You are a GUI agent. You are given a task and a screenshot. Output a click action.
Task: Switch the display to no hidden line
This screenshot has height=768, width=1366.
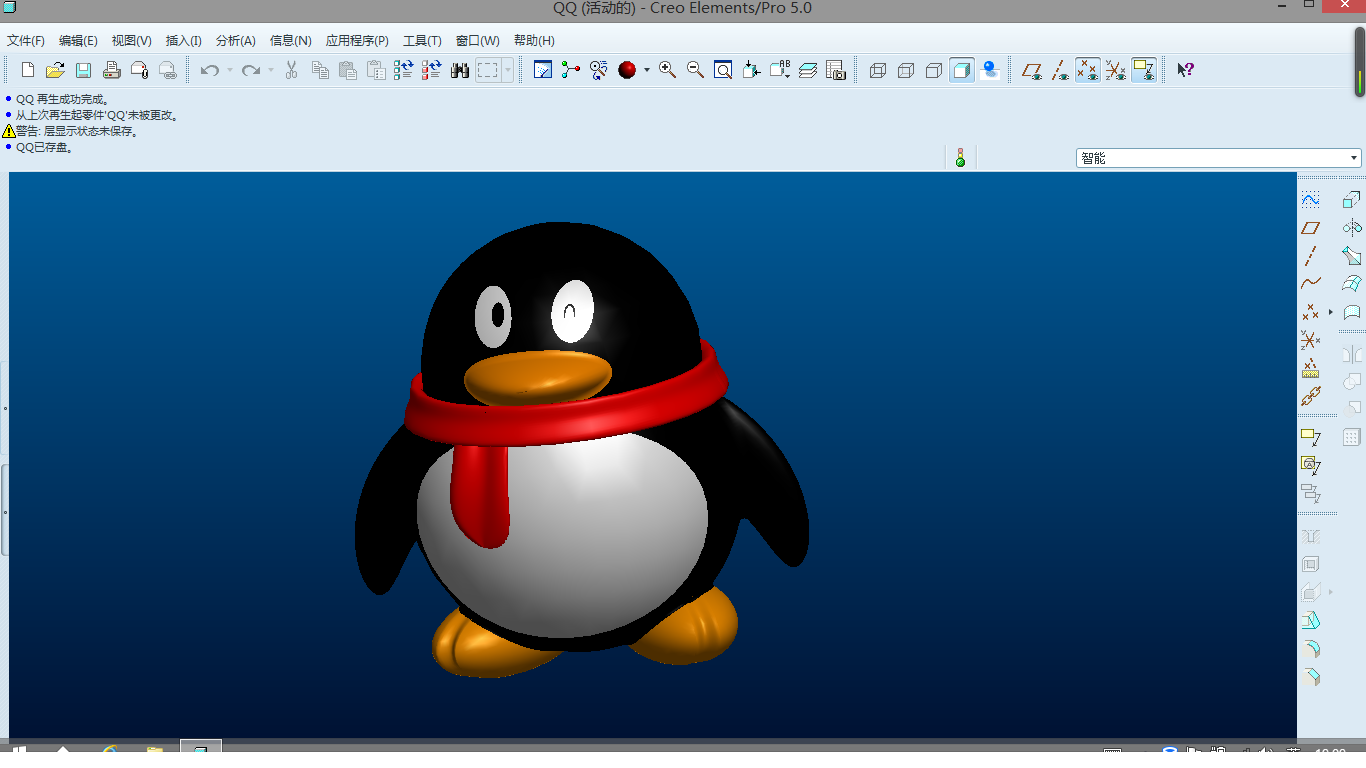tap(934, 70)
